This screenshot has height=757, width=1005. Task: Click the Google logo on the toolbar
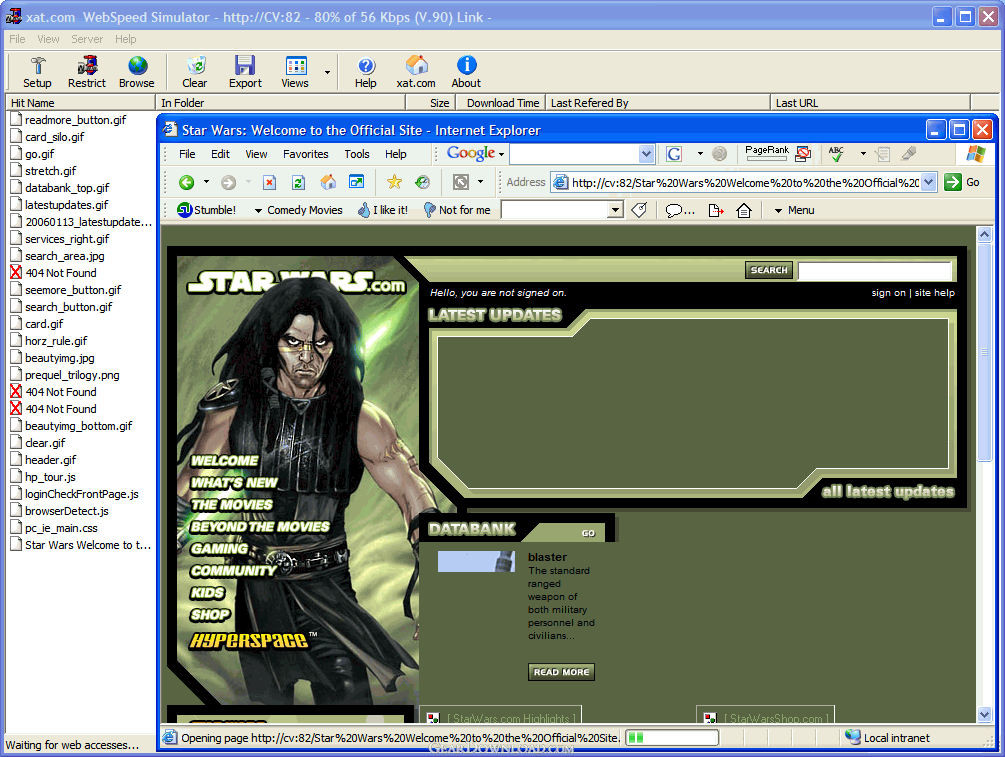point(471,153)
